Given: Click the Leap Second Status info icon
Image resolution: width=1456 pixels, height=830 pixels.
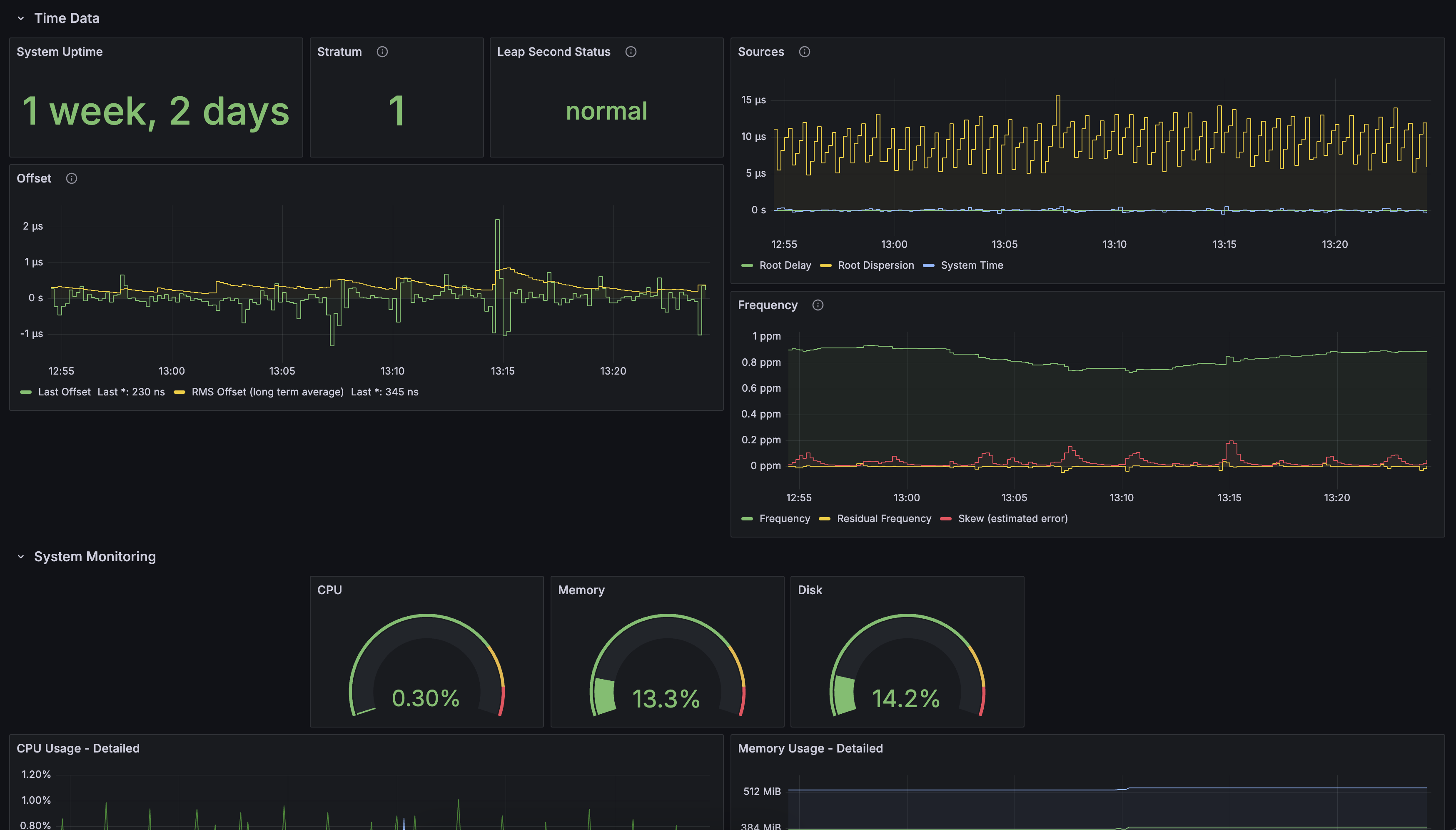Looking at the screenshot, I should 631,52.
